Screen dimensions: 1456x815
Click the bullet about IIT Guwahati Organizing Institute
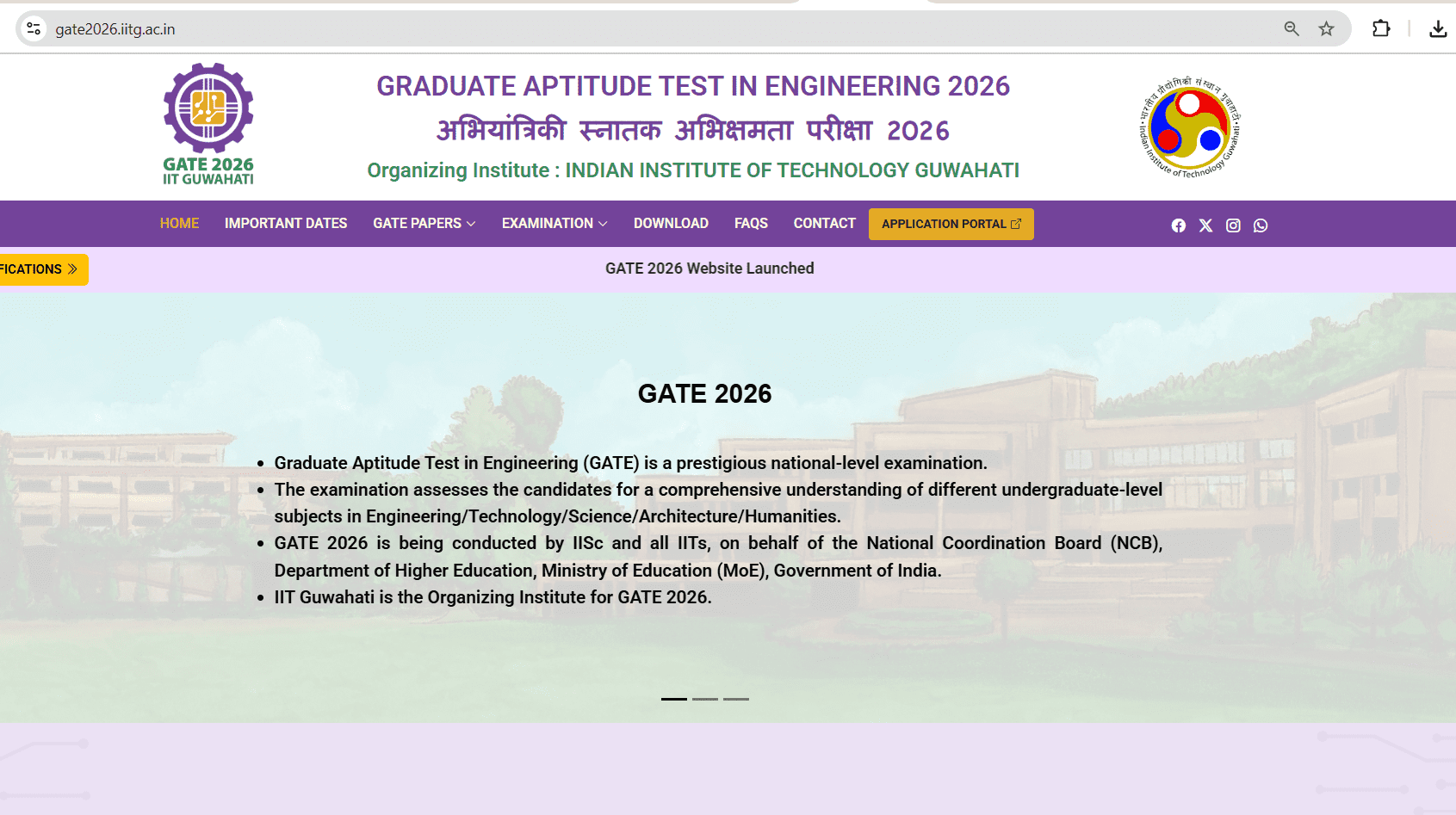tap(493, 597)
